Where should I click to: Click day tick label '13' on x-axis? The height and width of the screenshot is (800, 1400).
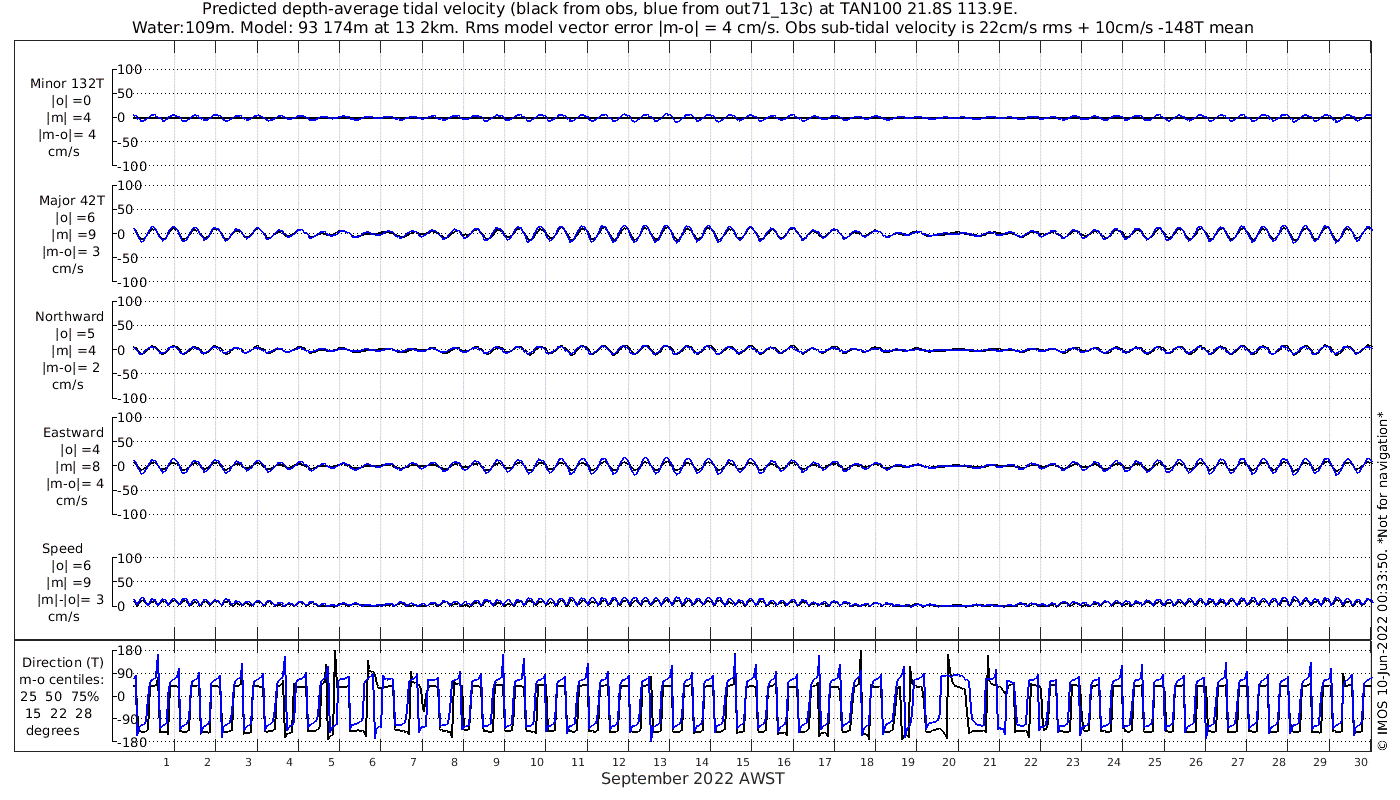(661, 762)
